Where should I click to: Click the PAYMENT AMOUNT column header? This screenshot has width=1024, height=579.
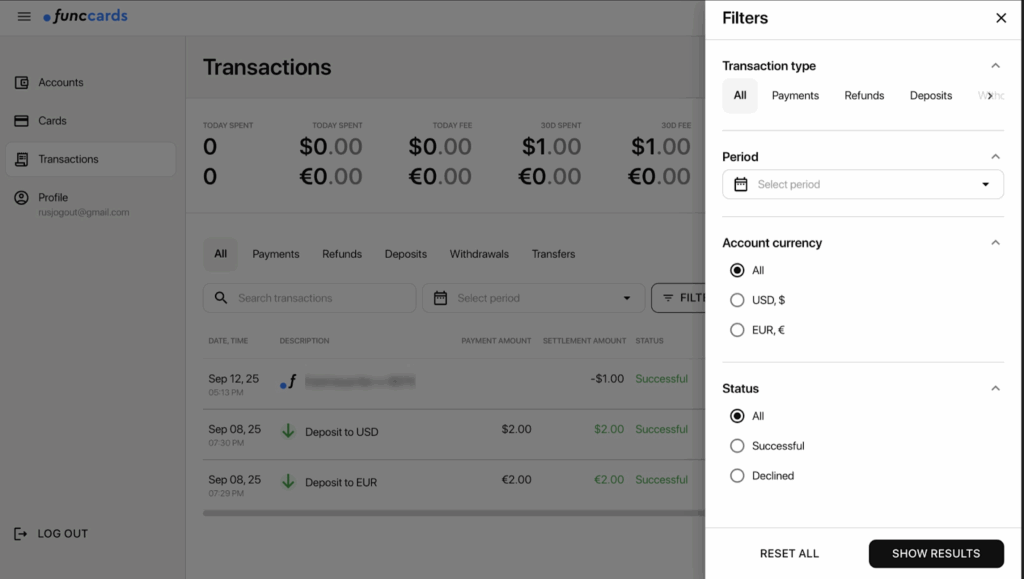point(496,341)
